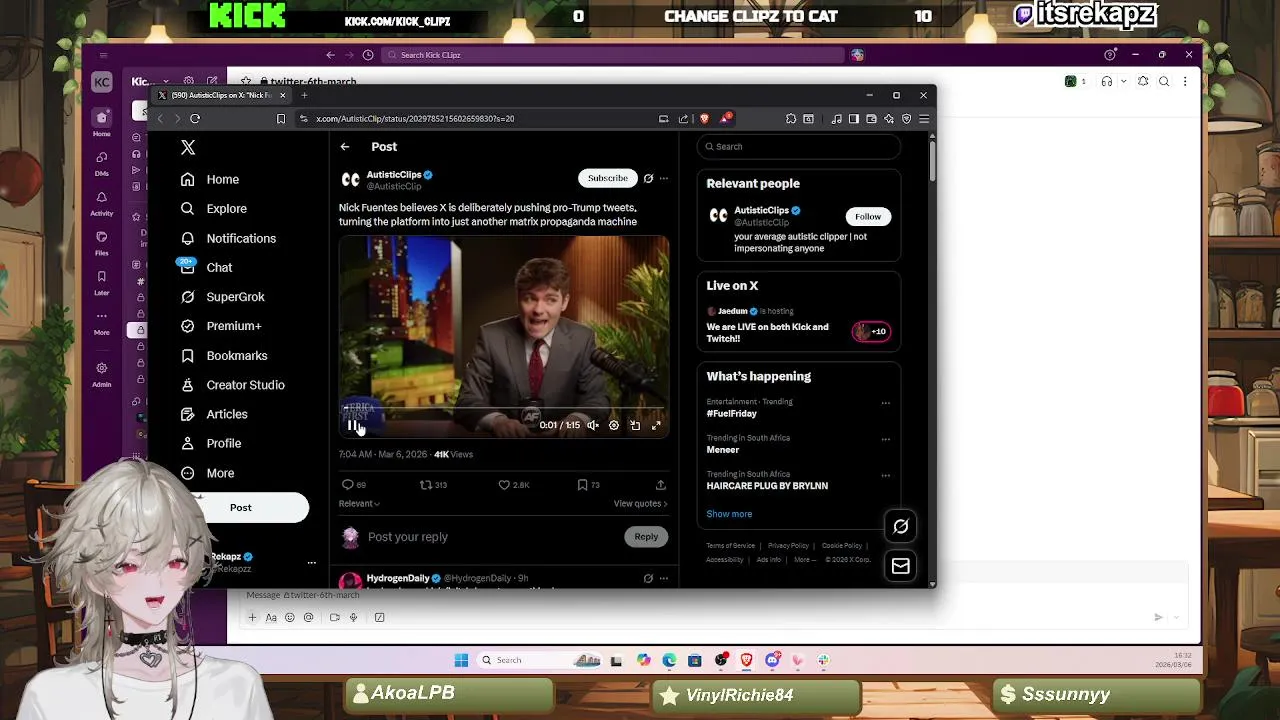This screenshot has height=720, width=1280.
Task: Open the X logo home
Action: pos(188,147)
